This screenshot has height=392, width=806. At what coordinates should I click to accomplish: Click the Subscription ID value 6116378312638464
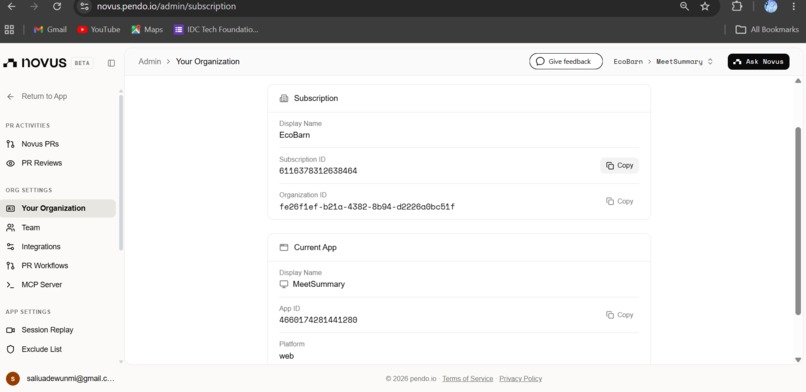pyautogui.click(x=318, y=171)
